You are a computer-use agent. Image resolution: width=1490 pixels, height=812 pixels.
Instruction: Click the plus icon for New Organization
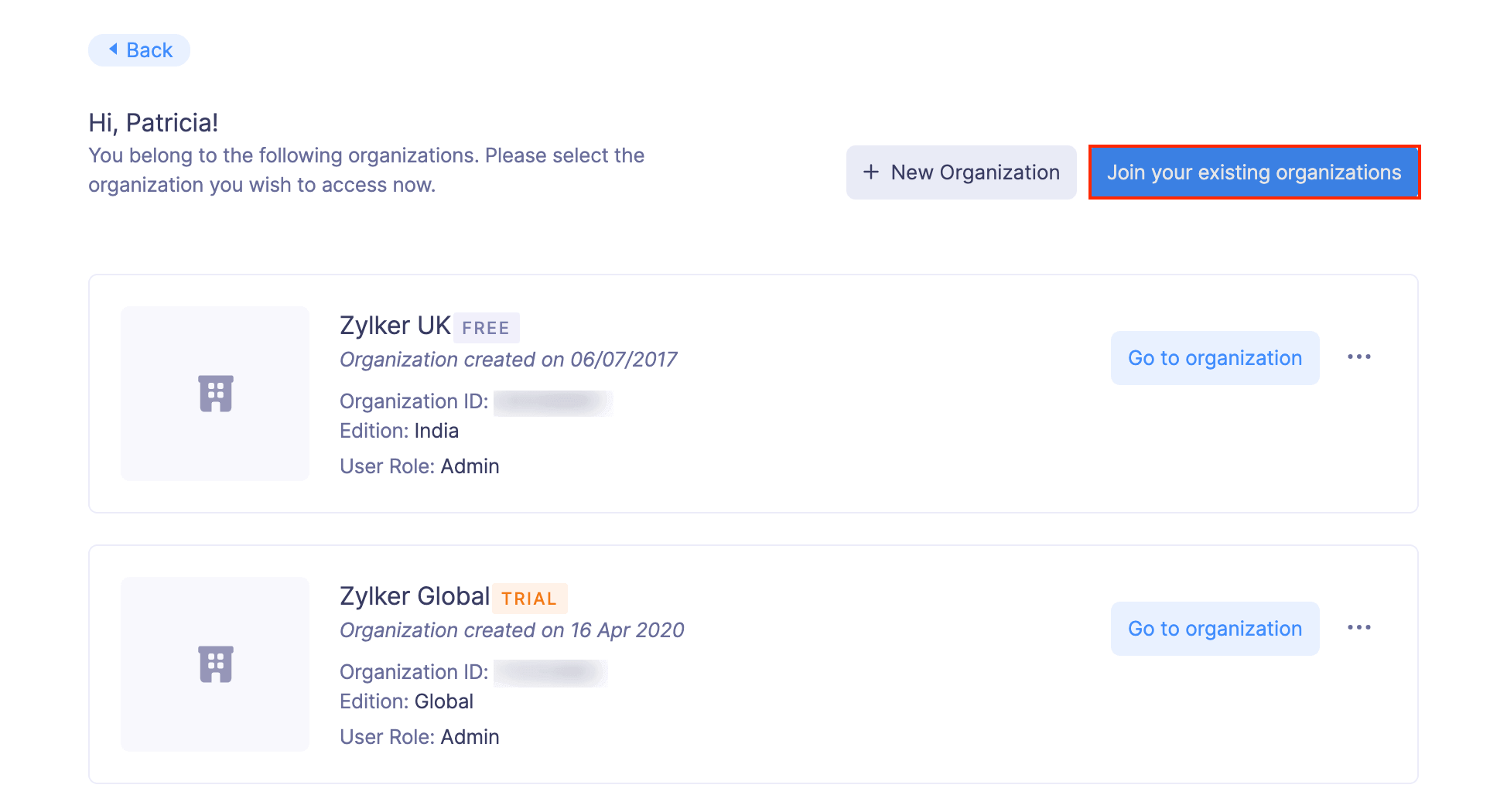[x=871, y=172]
